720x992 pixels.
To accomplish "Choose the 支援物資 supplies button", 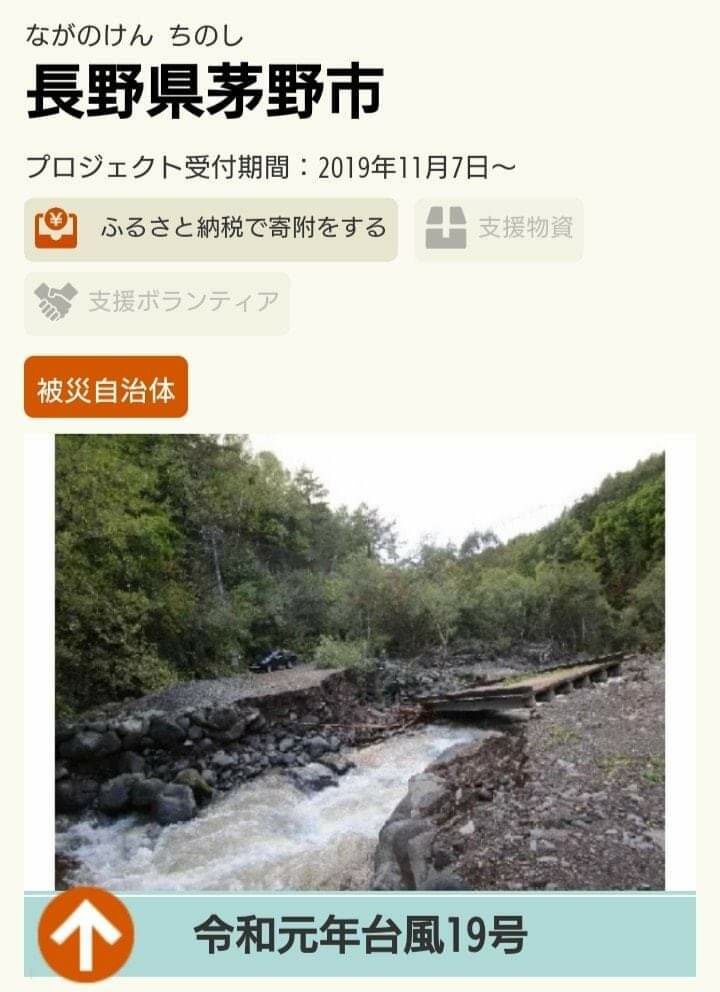I will pos(499,229).
